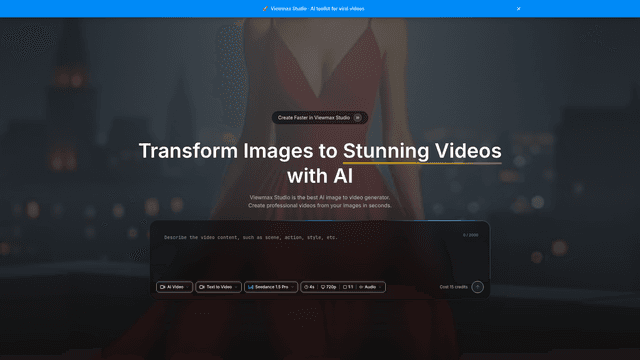Click the 1:1 aspect ratio setting
Image resolution: width=640 pixels, height=360 pixels.
point(348,287)
